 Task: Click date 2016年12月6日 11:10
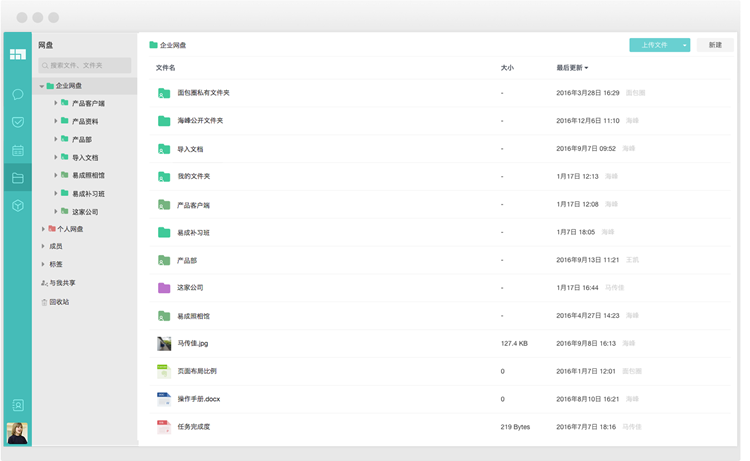pos(587,121)
